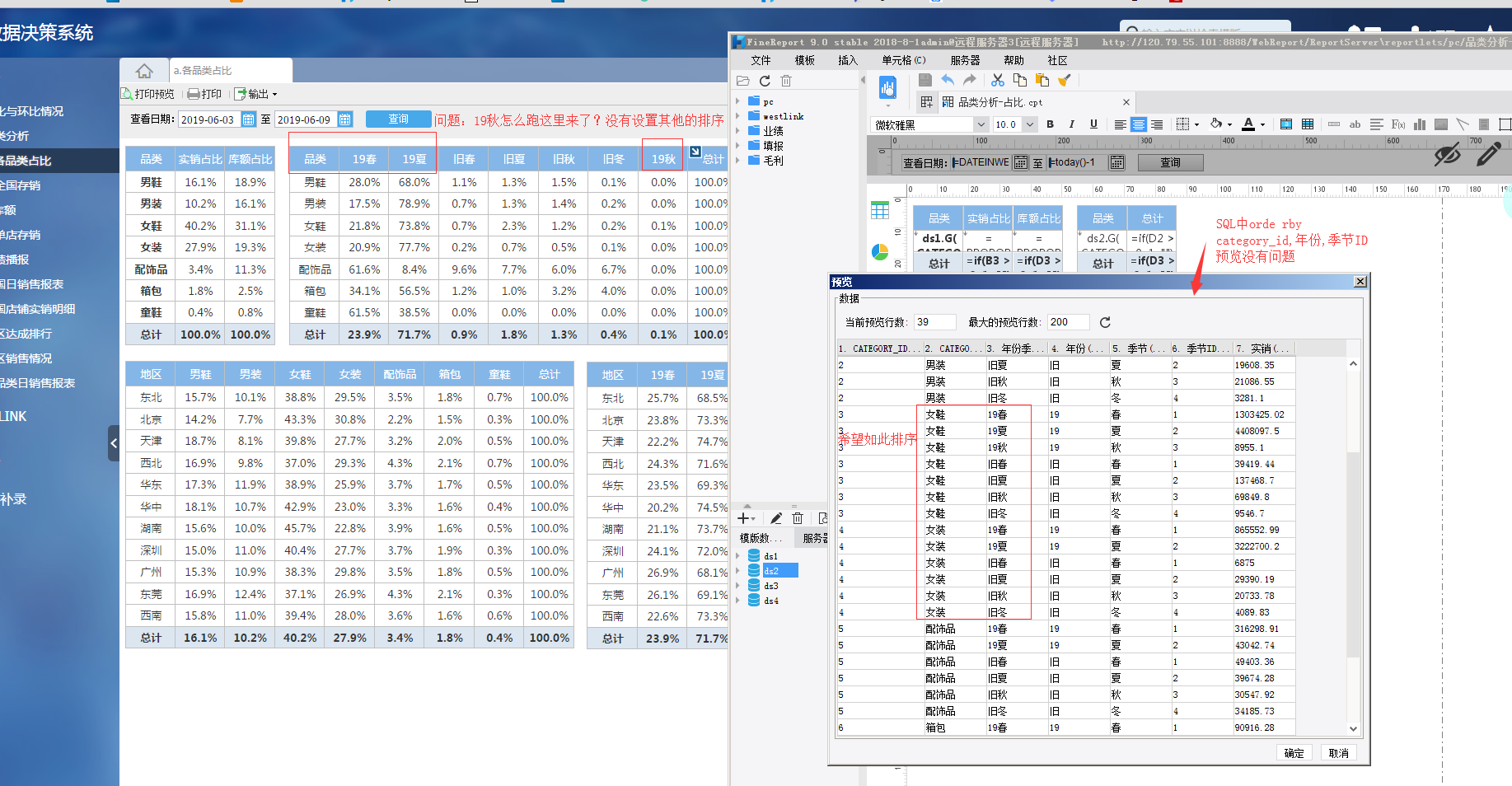Image resolution: width=1512 pixels, height=786 pixels.
Task: Click the unmerge cells grid icon
Action: [x=1308, y=124]
